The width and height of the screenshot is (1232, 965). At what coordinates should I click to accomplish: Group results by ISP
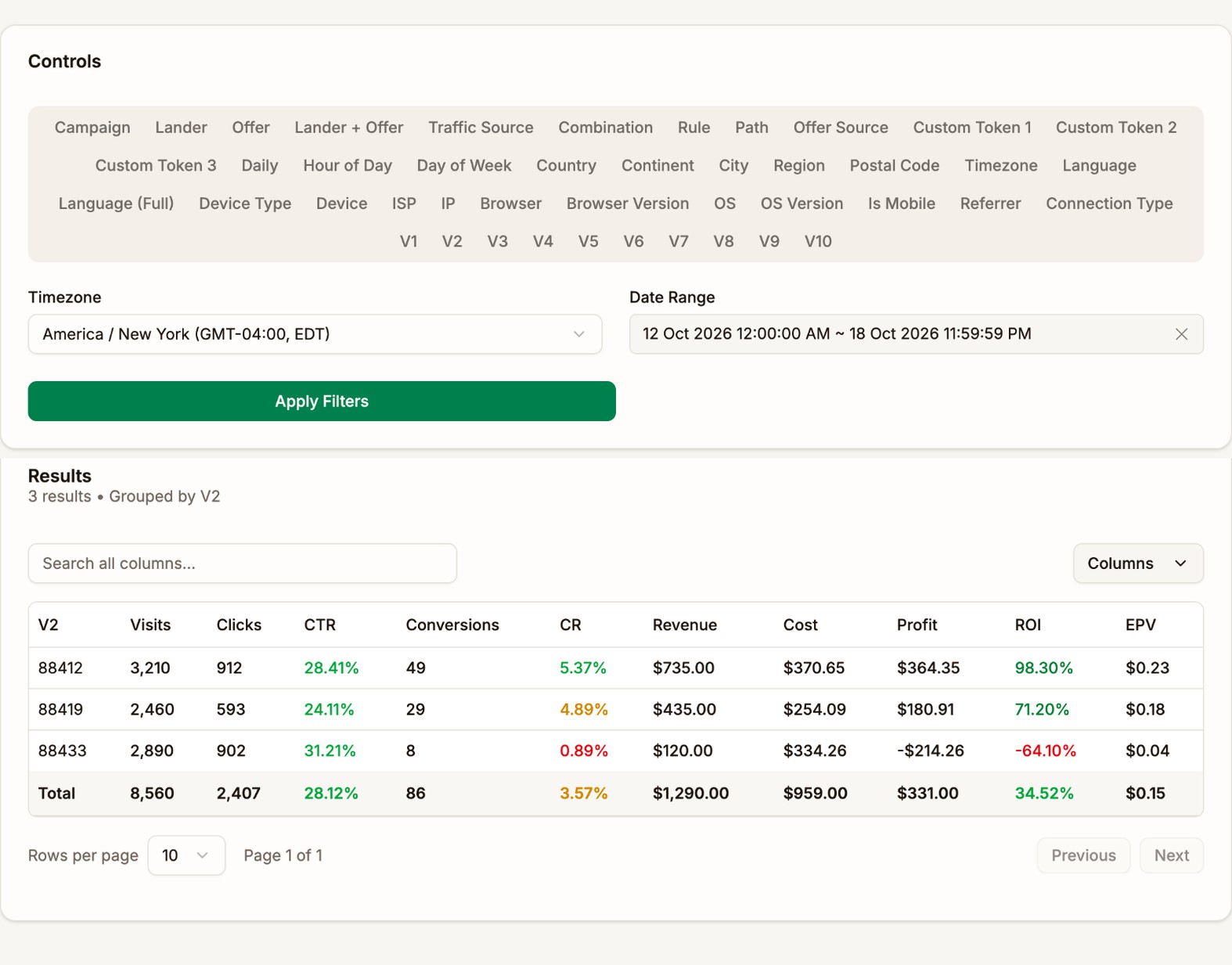[x=404, y=203]
